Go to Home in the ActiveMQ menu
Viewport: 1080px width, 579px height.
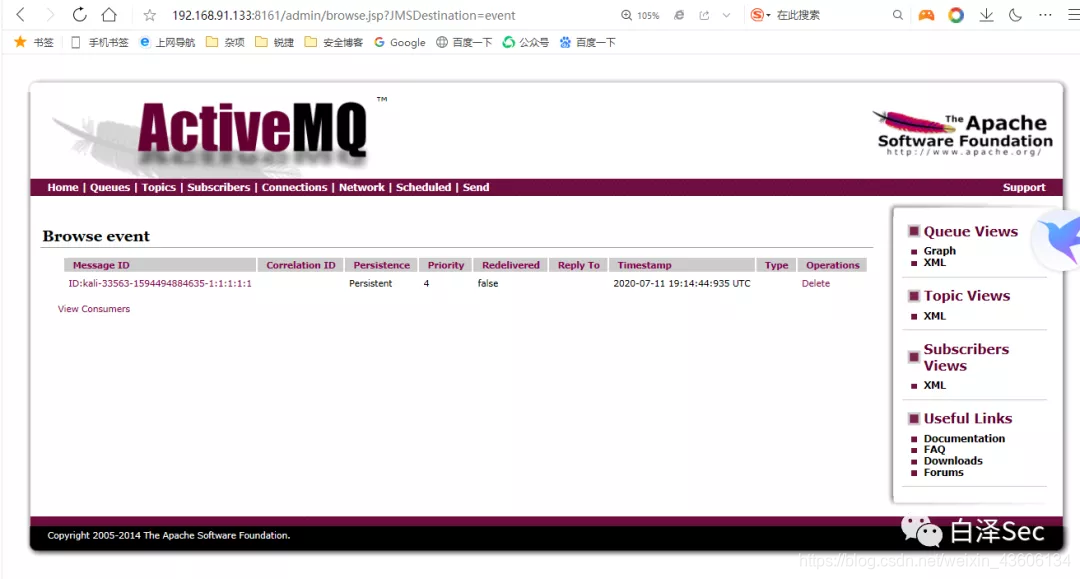click(63, 187)
